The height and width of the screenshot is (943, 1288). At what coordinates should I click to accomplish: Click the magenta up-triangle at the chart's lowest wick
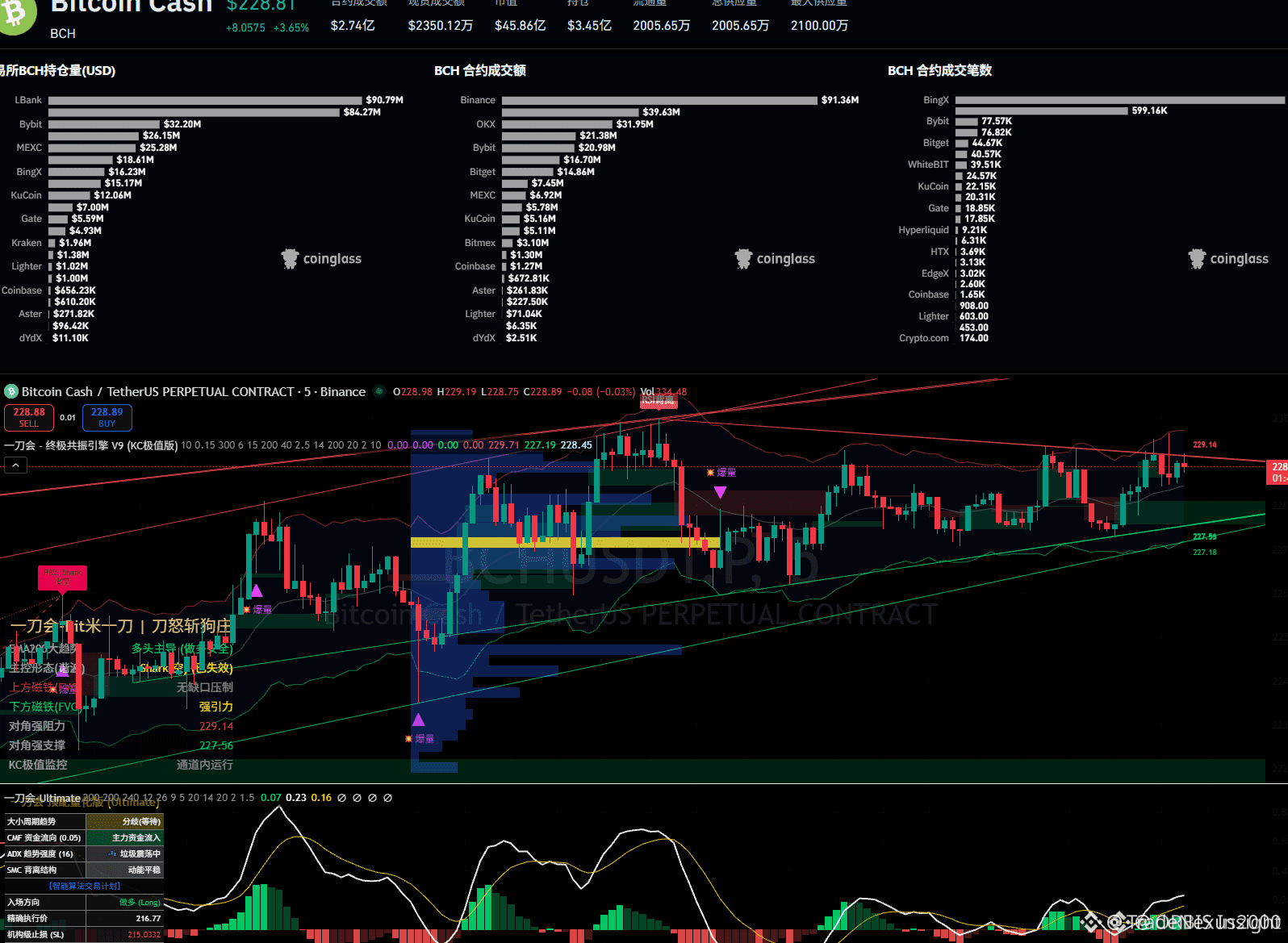pyautogui.click(x=418, y=720)
